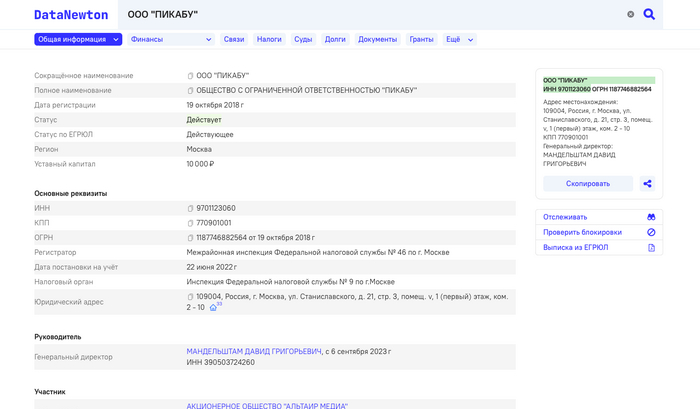
Task: Clear the search field with the x icon
Action: click(x=630, y=14)
